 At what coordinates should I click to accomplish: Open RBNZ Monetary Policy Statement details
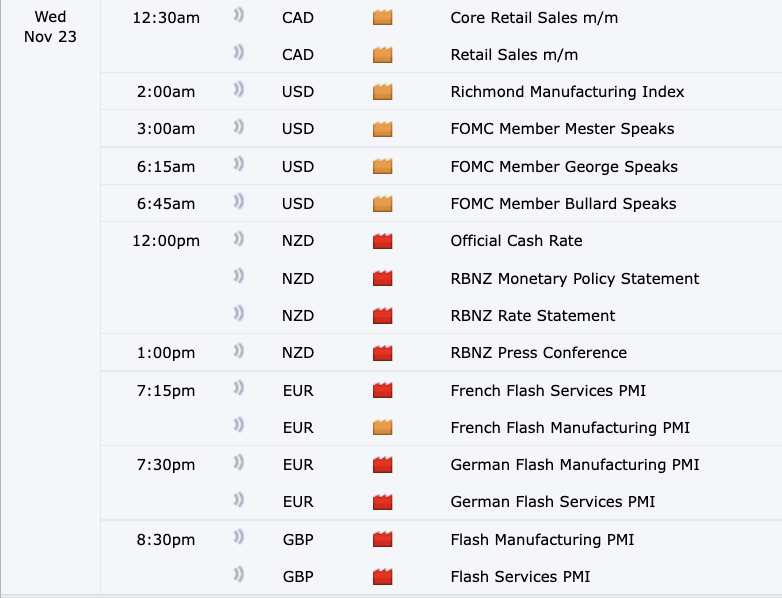coord(575,278)
